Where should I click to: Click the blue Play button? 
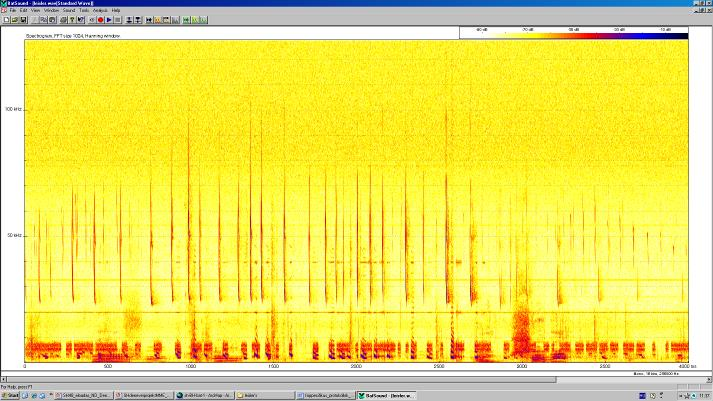point(109,20)
